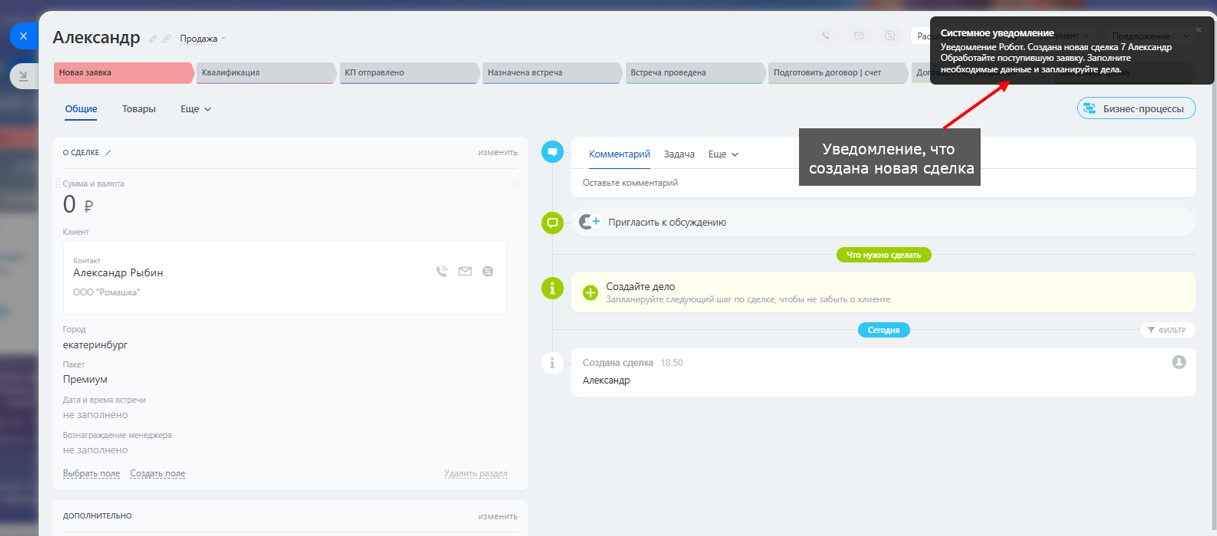Click the green discussion timeline icon
1217x536 pixels.
pos(552,223)
